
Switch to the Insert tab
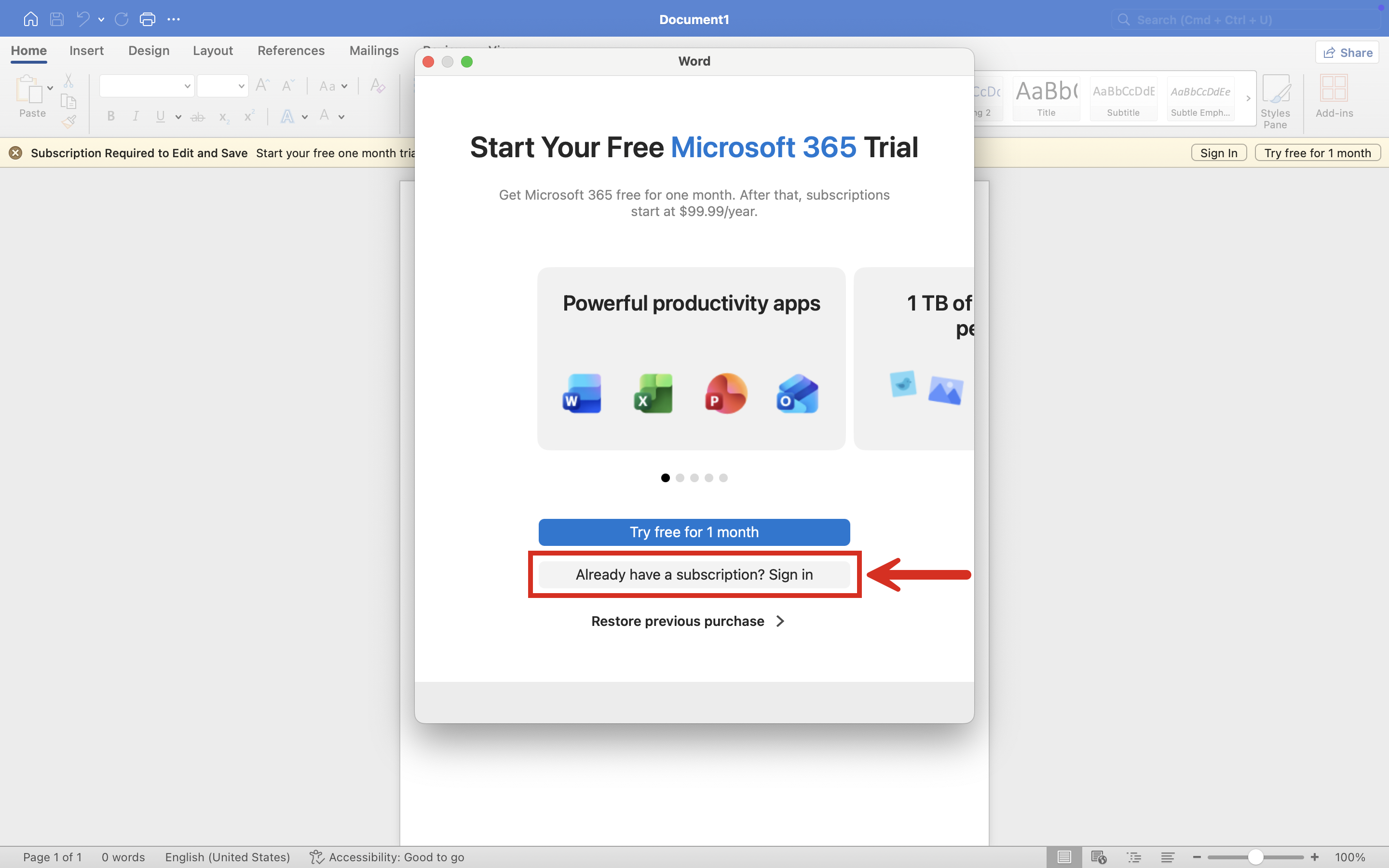point(87,51)
